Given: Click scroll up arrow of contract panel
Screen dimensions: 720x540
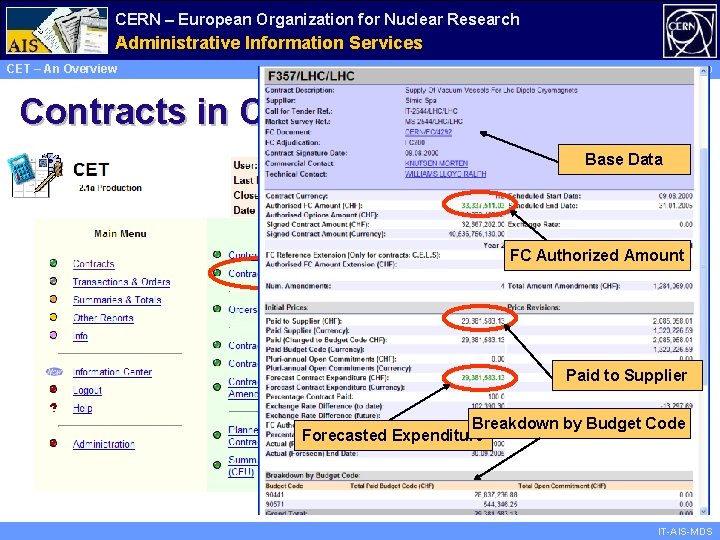Looking at the screenshot, I should click(703, 71).
